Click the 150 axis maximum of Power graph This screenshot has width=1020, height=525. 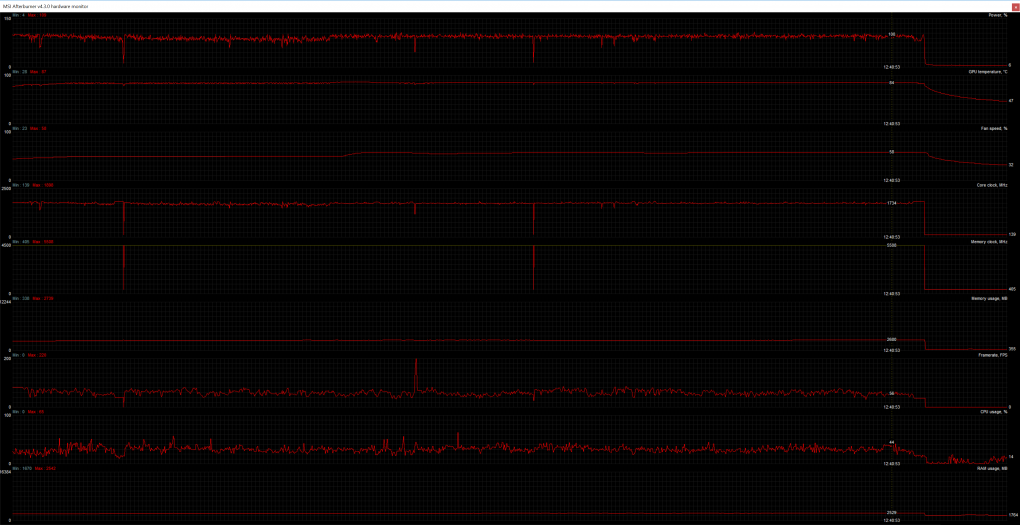click(7, 19)
